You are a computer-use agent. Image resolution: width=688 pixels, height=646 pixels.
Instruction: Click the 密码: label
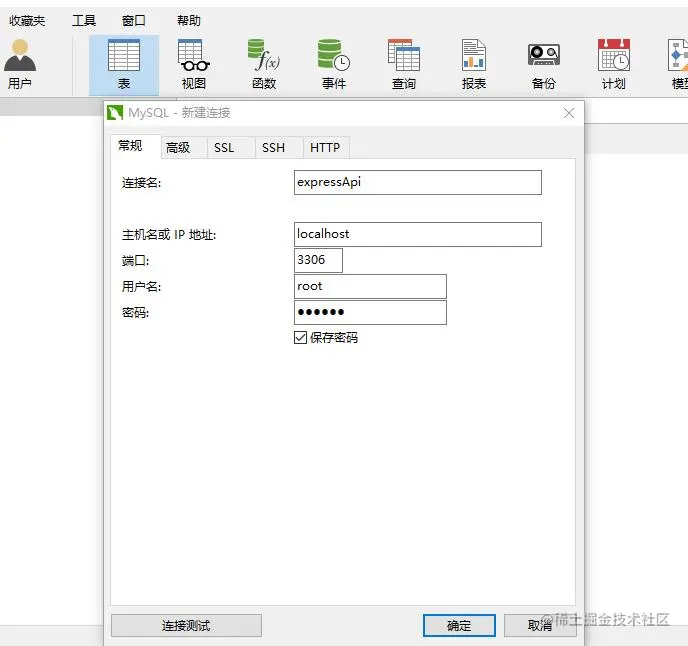pos(135,312)
